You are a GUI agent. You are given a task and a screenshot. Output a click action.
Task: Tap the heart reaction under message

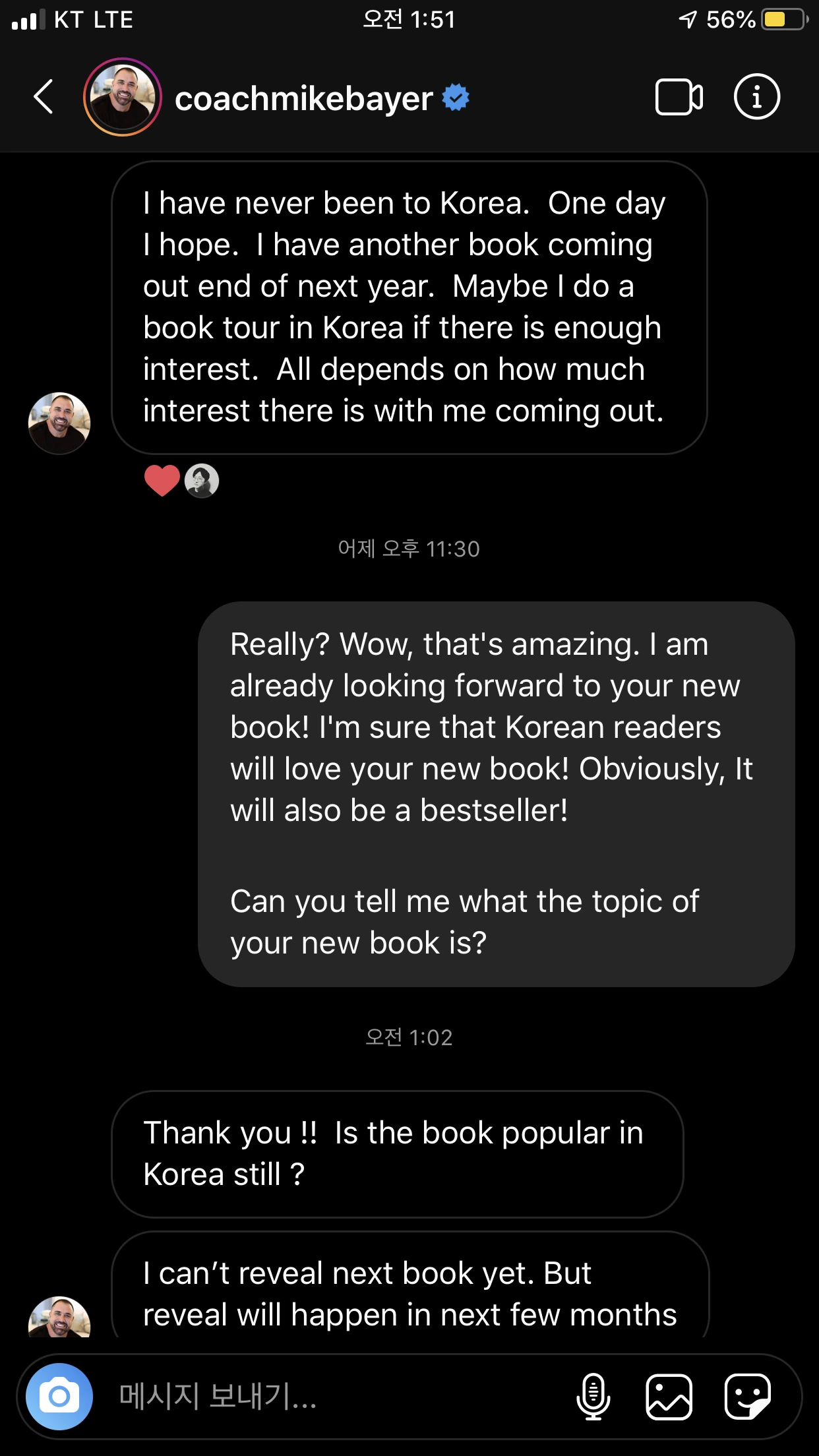coord(162,480)
